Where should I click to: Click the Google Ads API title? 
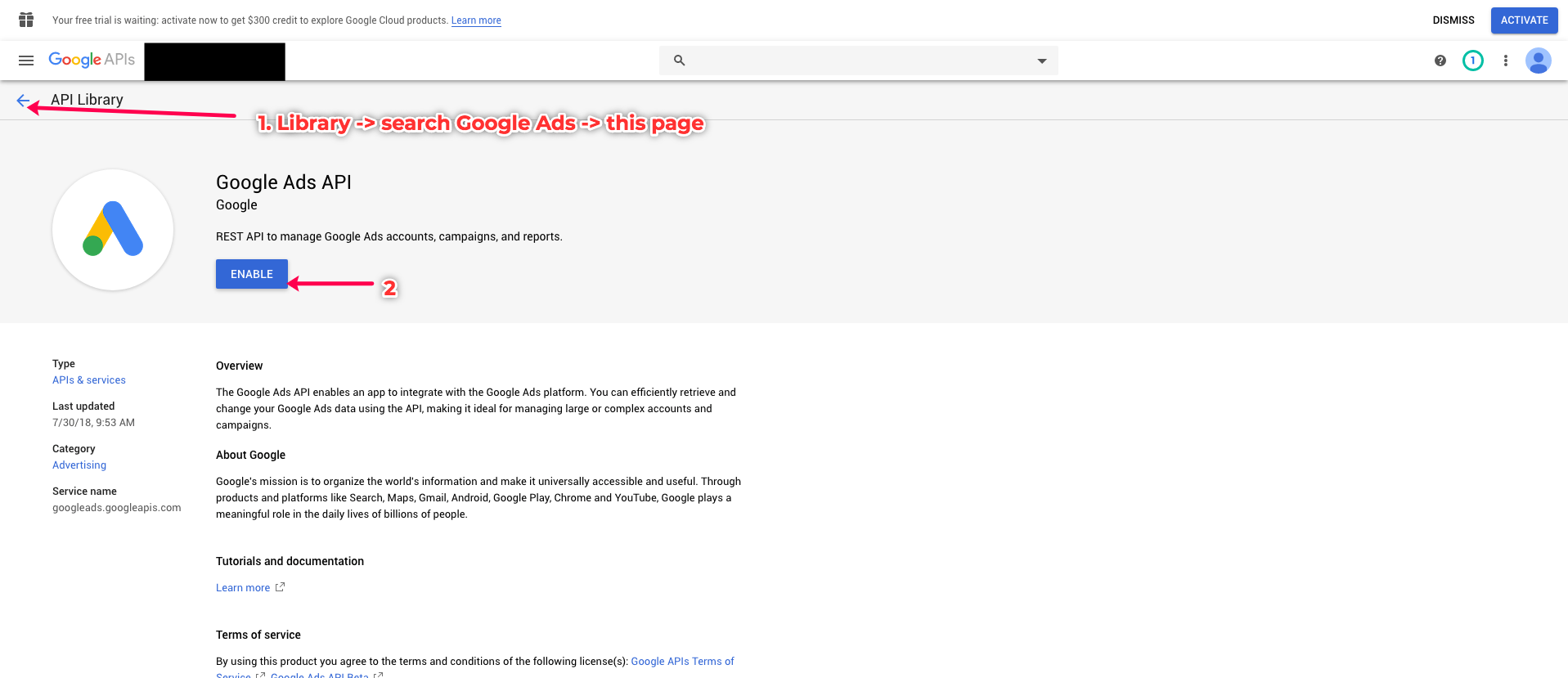pos(284,182)
